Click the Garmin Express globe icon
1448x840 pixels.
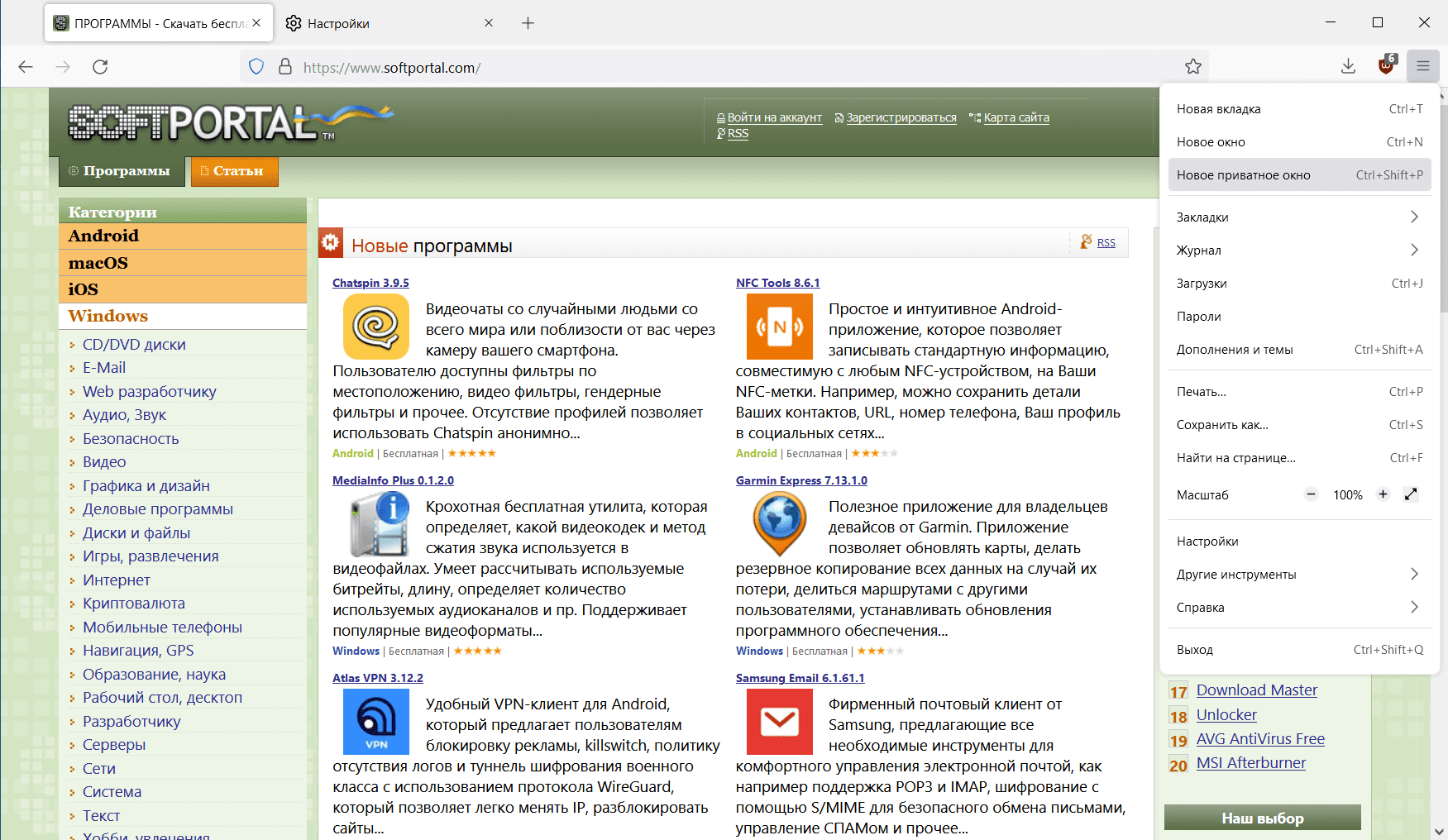tap(780, 524)
